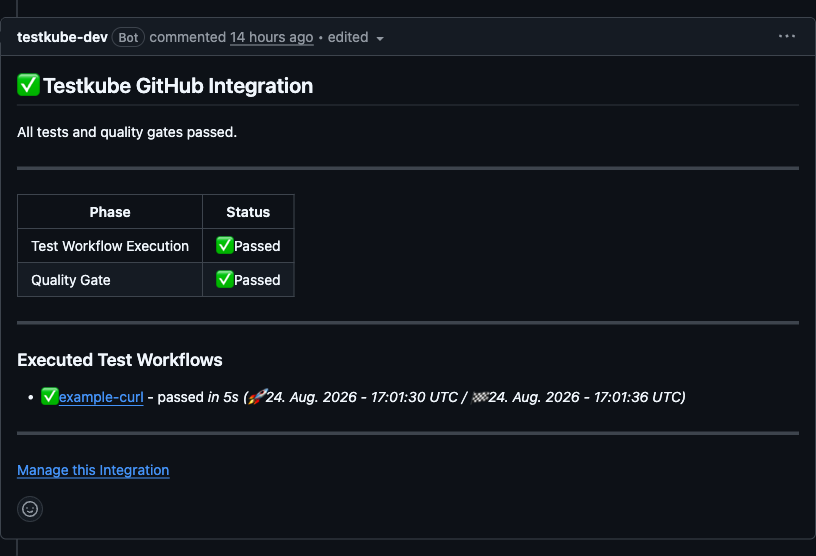Click the Test Workflow Execution cell
816x556 pixels.
(110, 246)
